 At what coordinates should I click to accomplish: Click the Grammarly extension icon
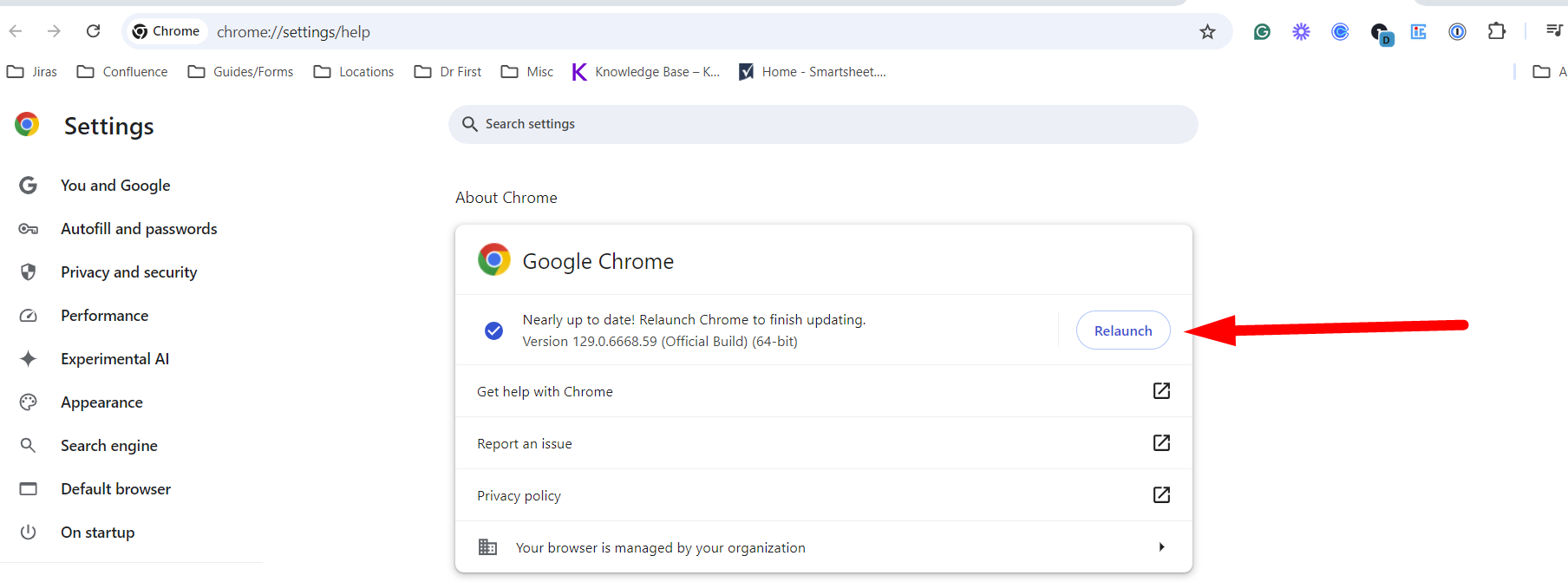1262,32
